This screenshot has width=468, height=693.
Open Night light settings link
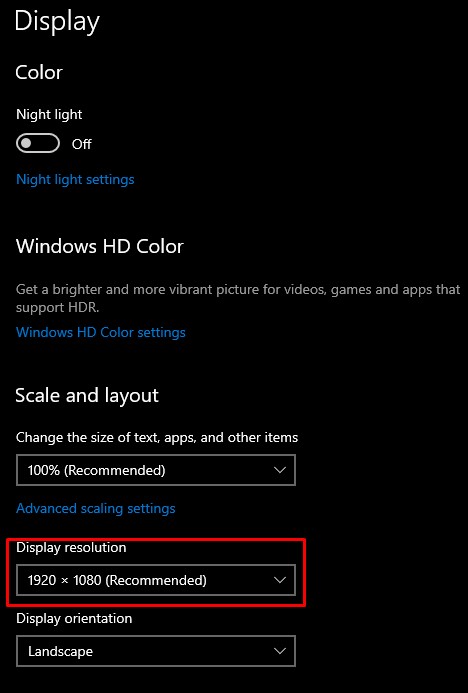[x=75, y=179]
